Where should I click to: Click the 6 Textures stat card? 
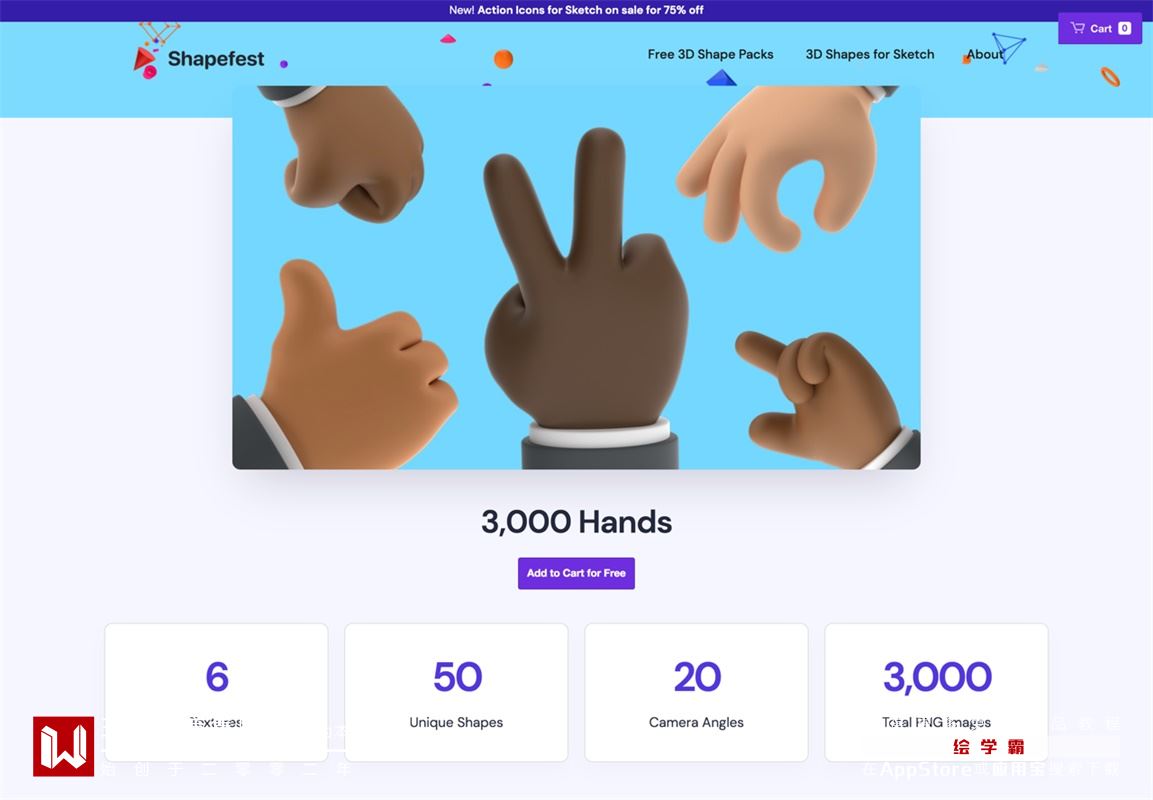(x=216, y=693)
